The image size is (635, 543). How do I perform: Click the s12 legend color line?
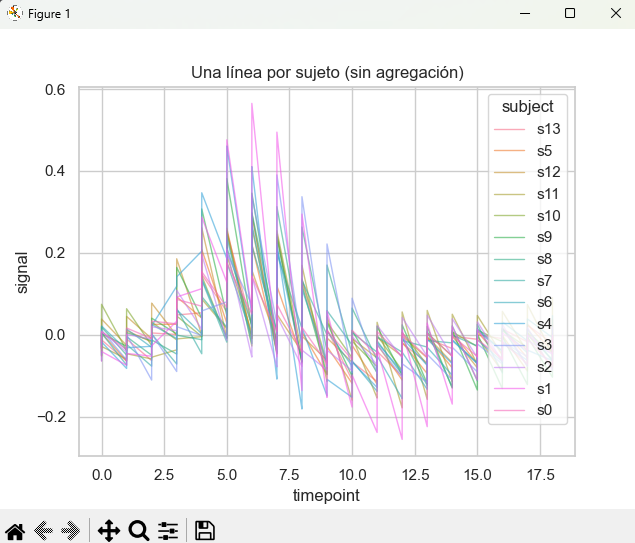510,172
